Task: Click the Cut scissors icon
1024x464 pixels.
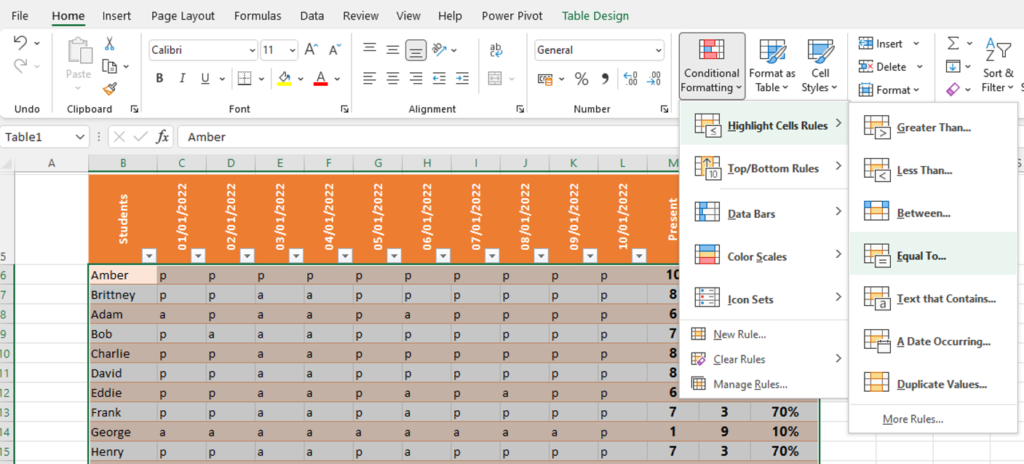Action: click(x=110, y=44)
